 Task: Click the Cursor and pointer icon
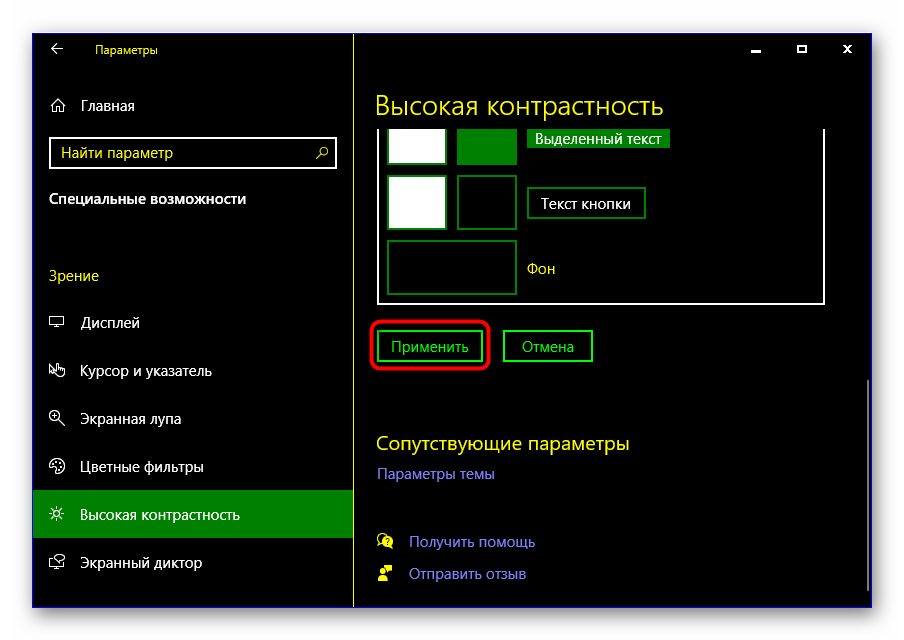[x=56, y=370]
